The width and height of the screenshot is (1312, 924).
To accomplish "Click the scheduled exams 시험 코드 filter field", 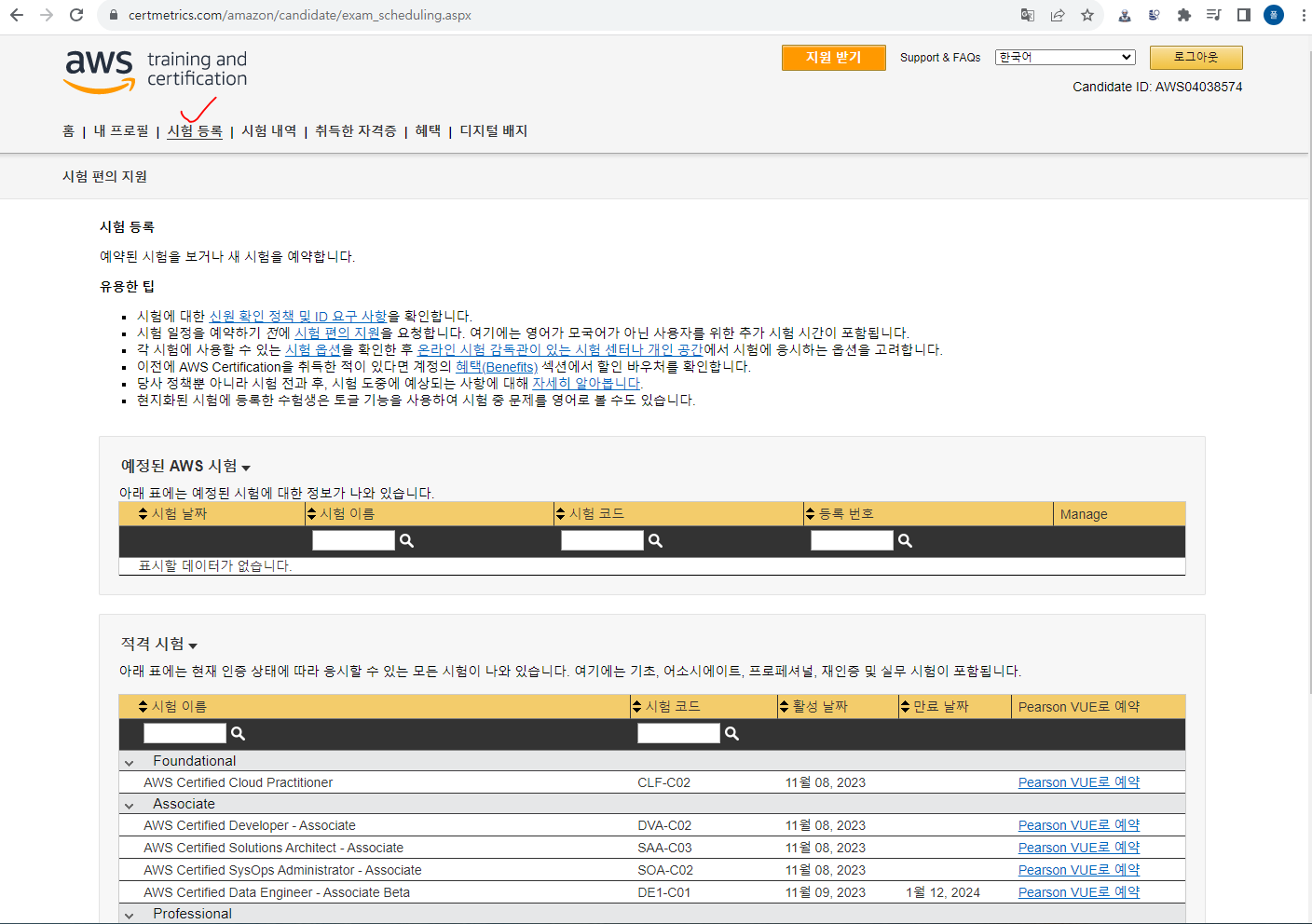I will (602, 541).
